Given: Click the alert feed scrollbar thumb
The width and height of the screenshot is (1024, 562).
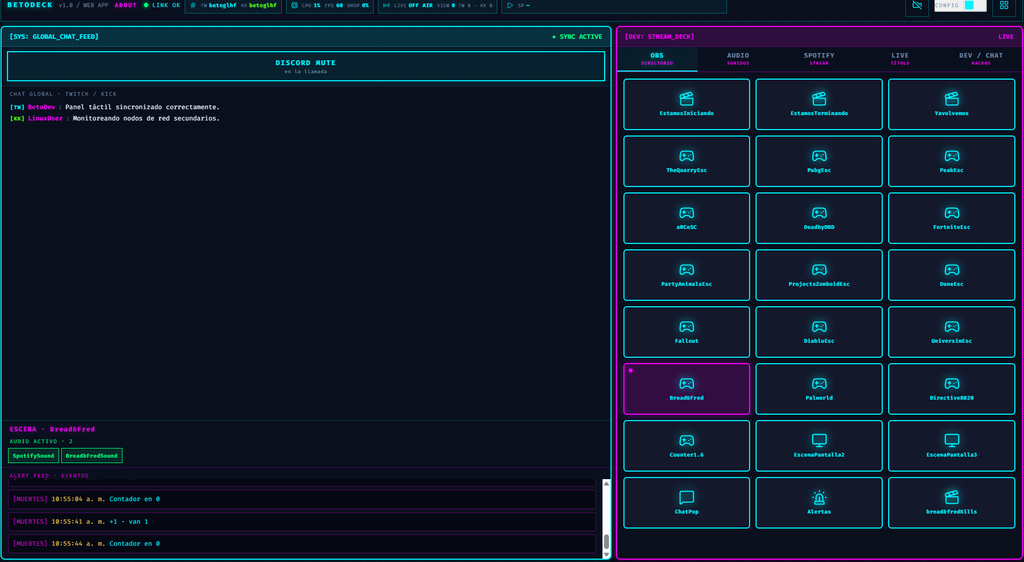Looking at the screenshot, I should pos(606,542).
